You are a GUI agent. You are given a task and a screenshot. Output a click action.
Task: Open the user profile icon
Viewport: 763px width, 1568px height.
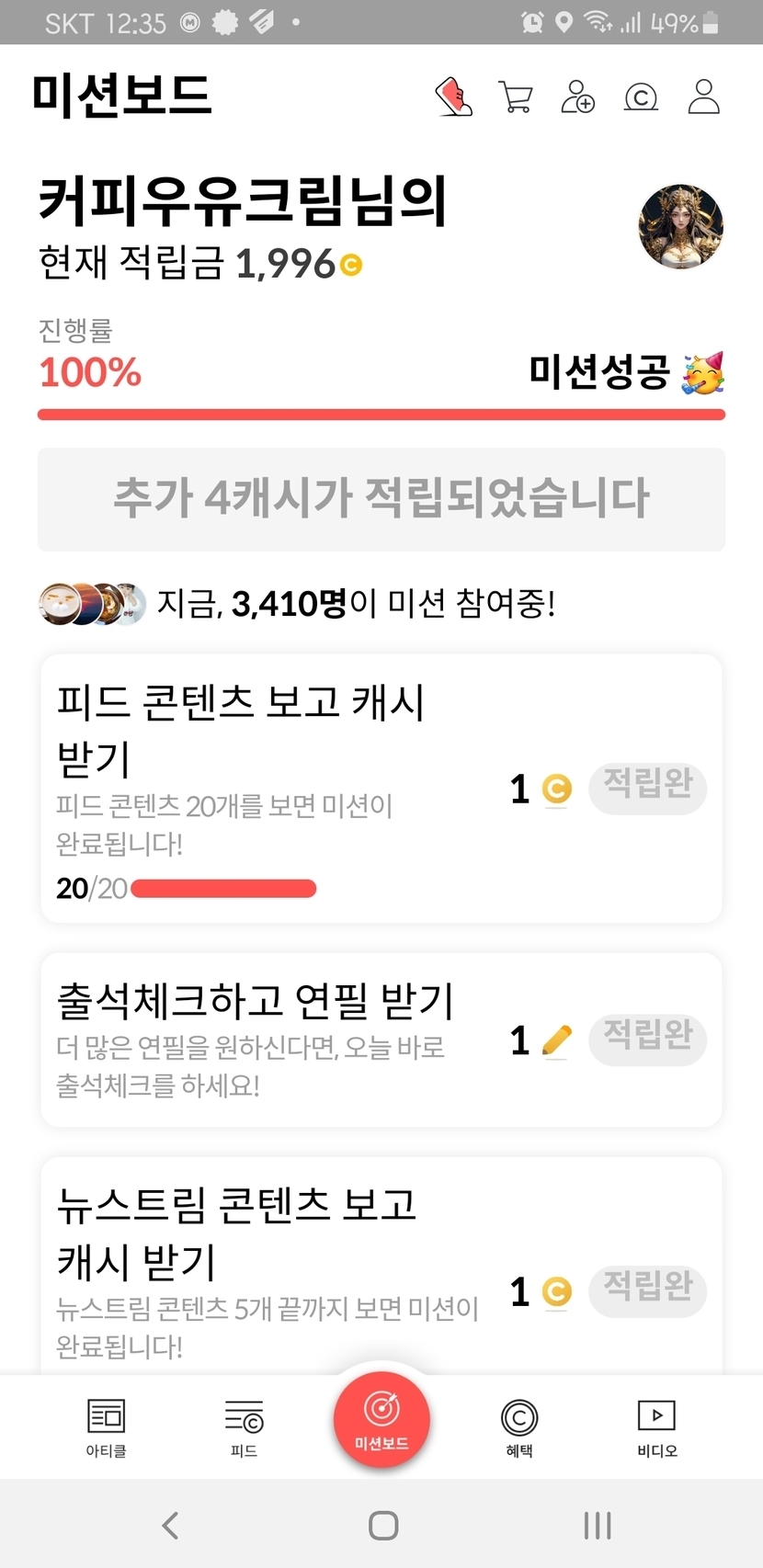tap(704, 97)
